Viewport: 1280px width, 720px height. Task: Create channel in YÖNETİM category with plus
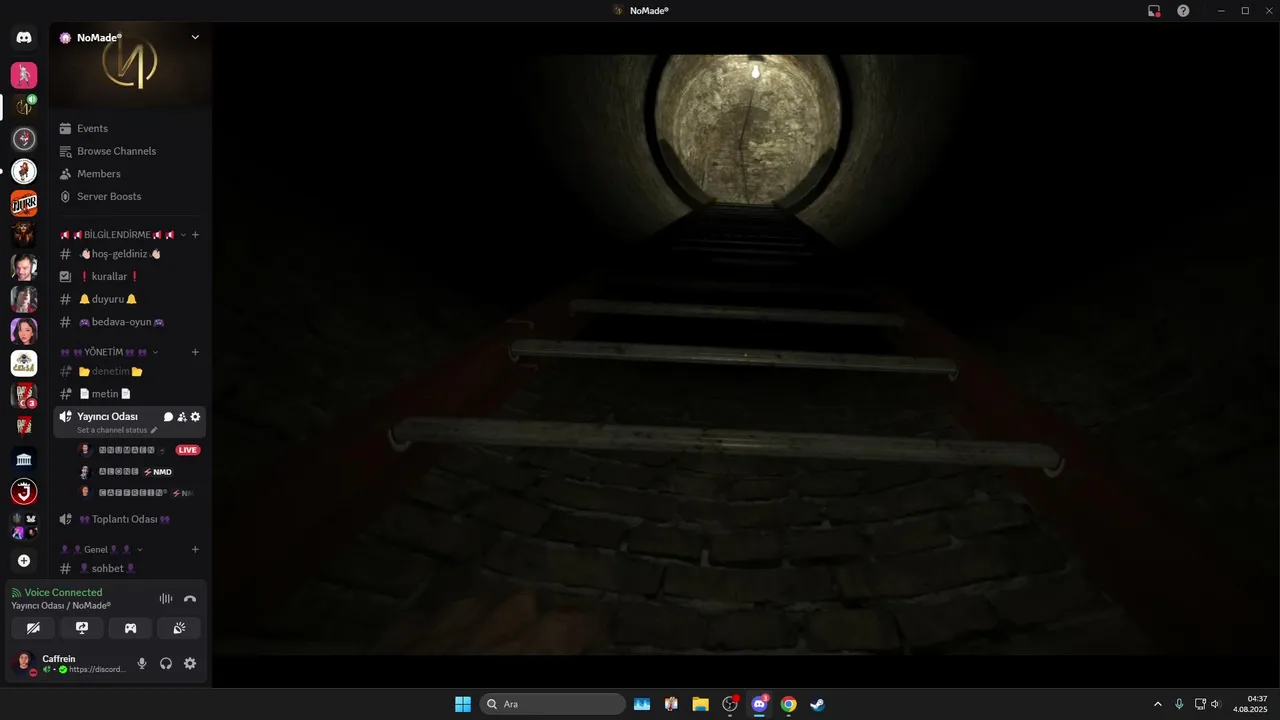(x=195, y=352)
